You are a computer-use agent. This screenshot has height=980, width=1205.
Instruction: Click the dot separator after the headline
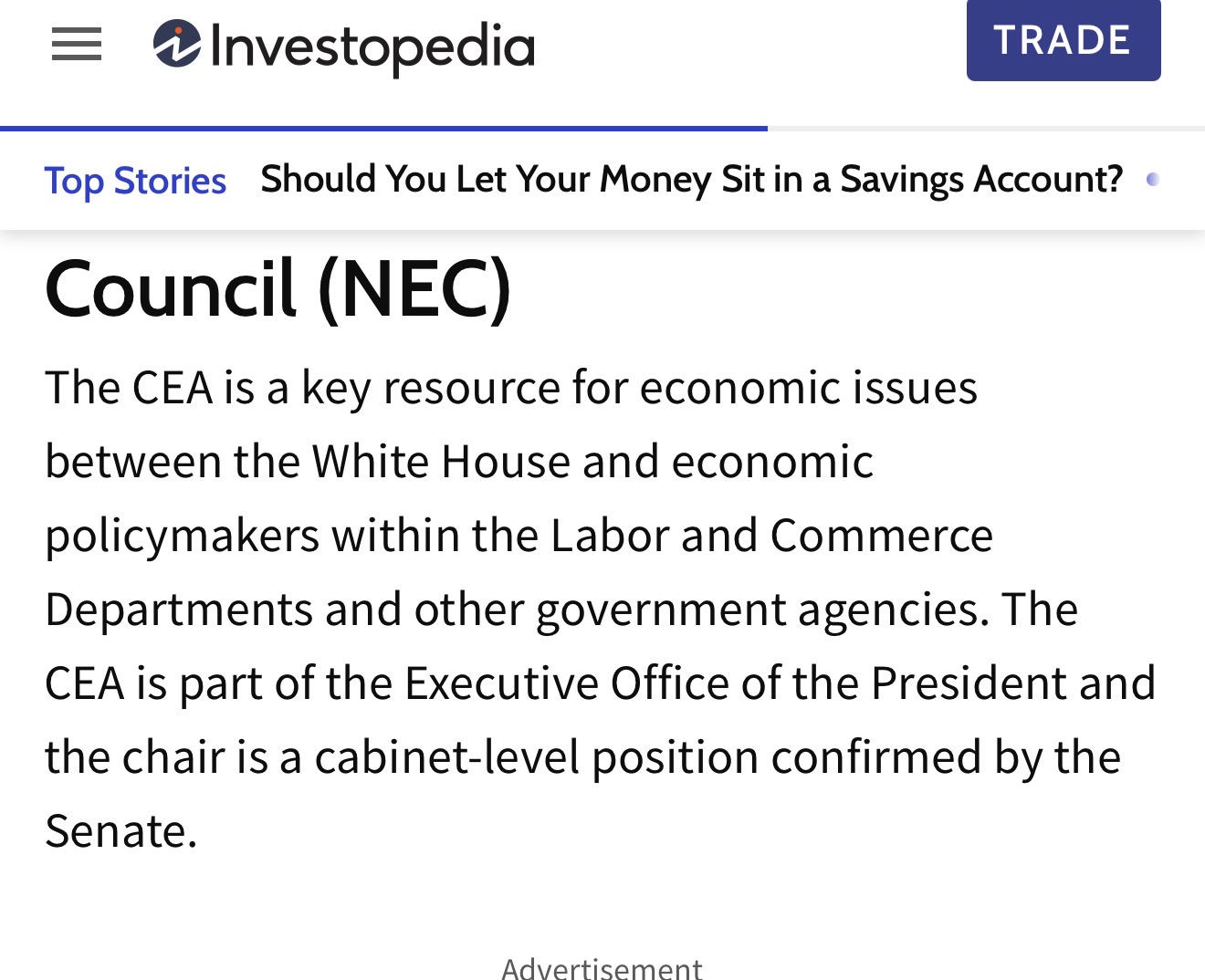click(x=1153, y=179)
